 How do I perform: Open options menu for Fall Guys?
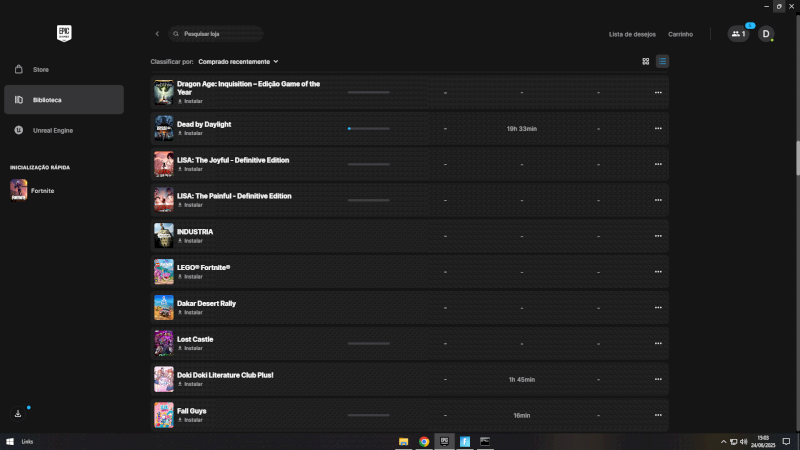(x=658, y=415)
